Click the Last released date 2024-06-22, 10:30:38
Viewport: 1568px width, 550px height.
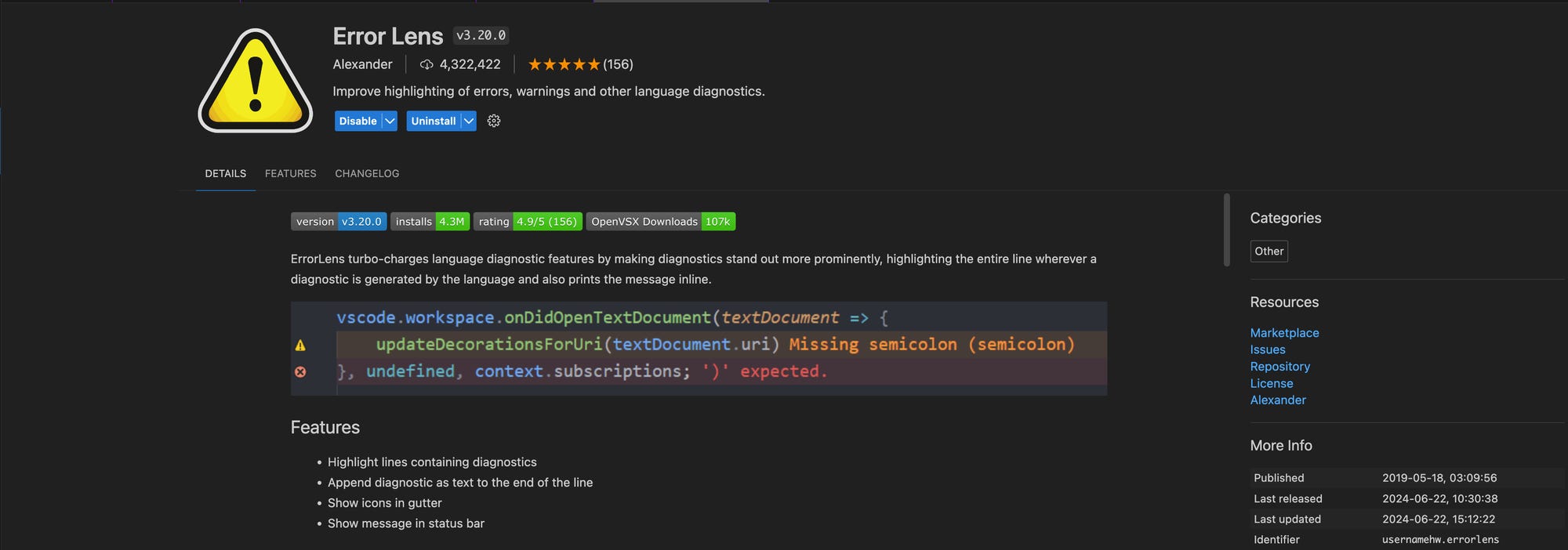(x=1439, y=498)
